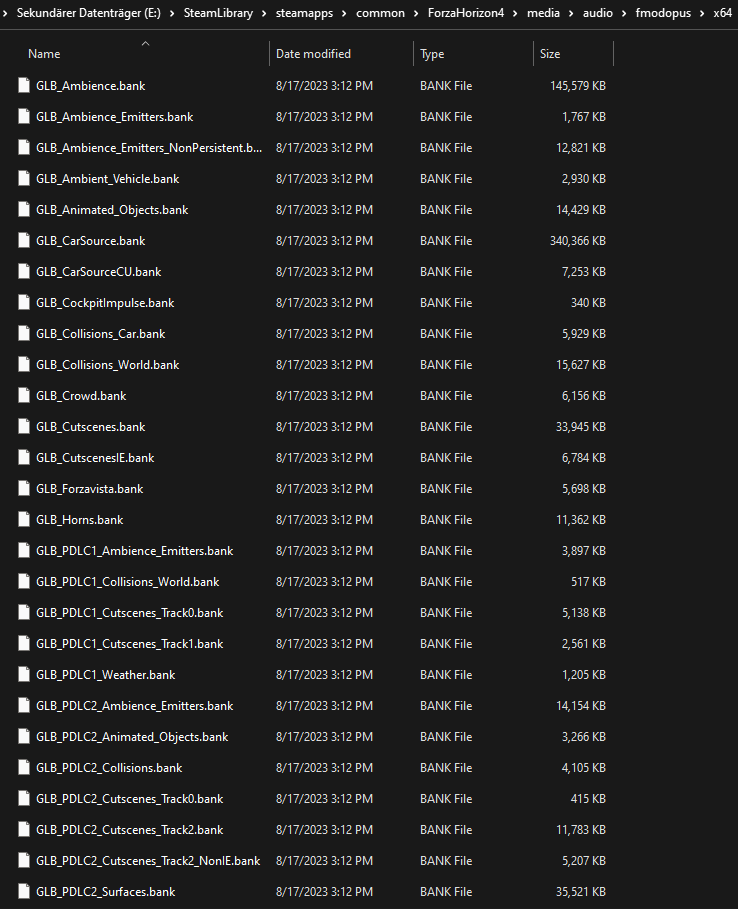
Task: Click the 145,579 KB size cell
Action: [578, 86]
